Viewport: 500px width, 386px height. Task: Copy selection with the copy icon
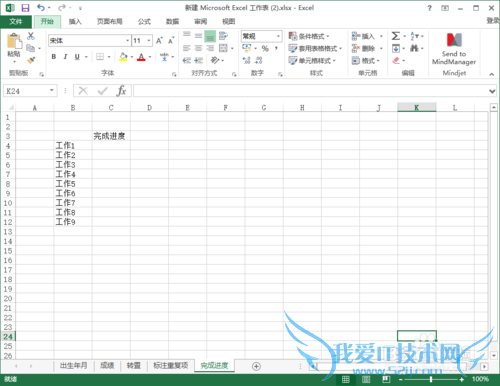point(30,48)
